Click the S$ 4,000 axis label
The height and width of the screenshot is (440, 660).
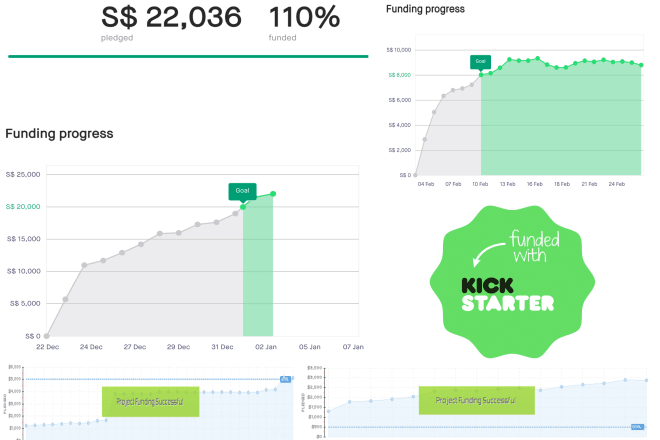(x=399, y=125)
